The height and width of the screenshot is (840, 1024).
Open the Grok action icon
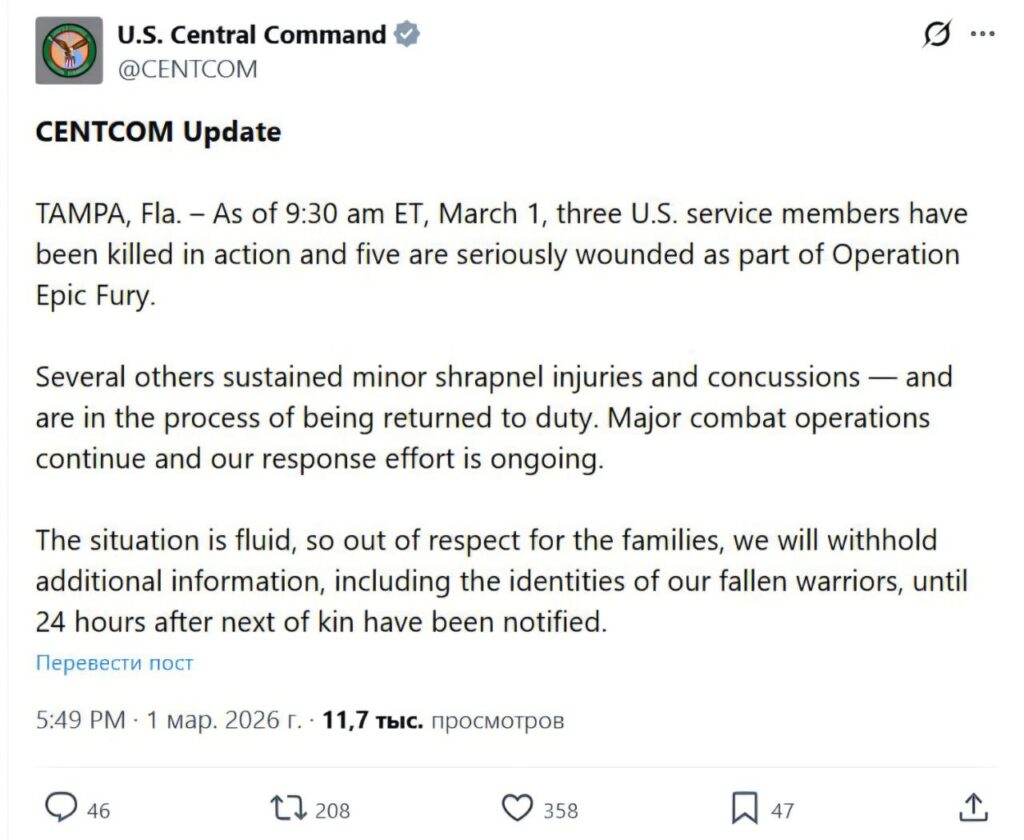pos(937,35)
